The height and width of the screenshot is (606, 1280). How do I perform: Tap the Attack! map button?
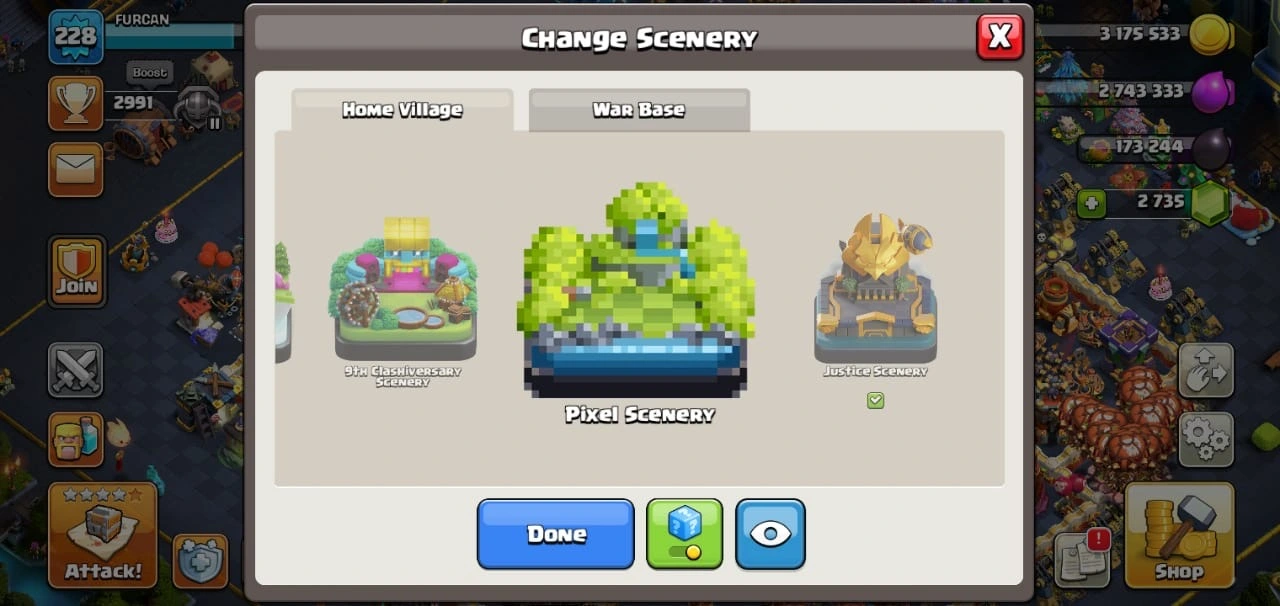point(103,534)
